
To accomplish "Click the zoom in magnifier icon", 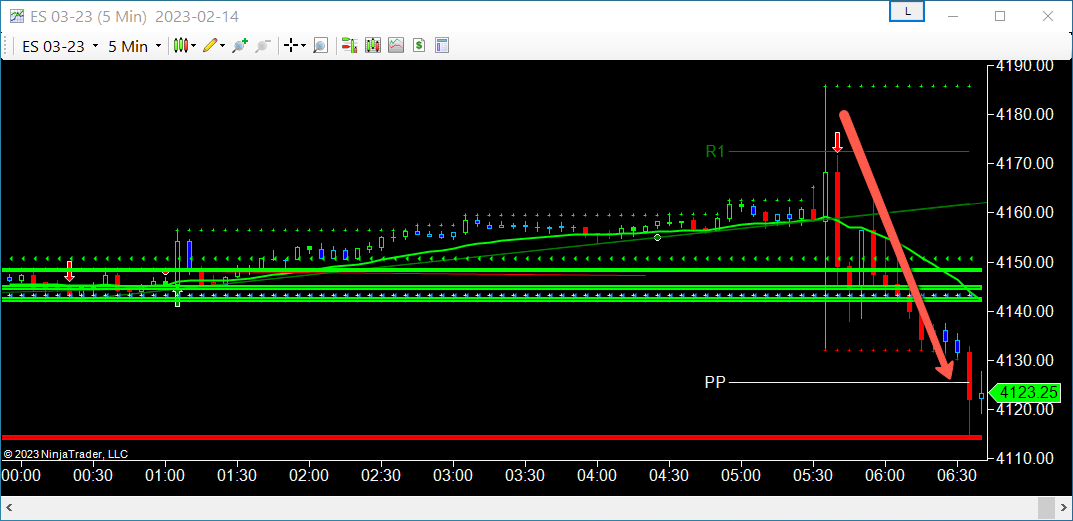I will [x=240, y=46].
